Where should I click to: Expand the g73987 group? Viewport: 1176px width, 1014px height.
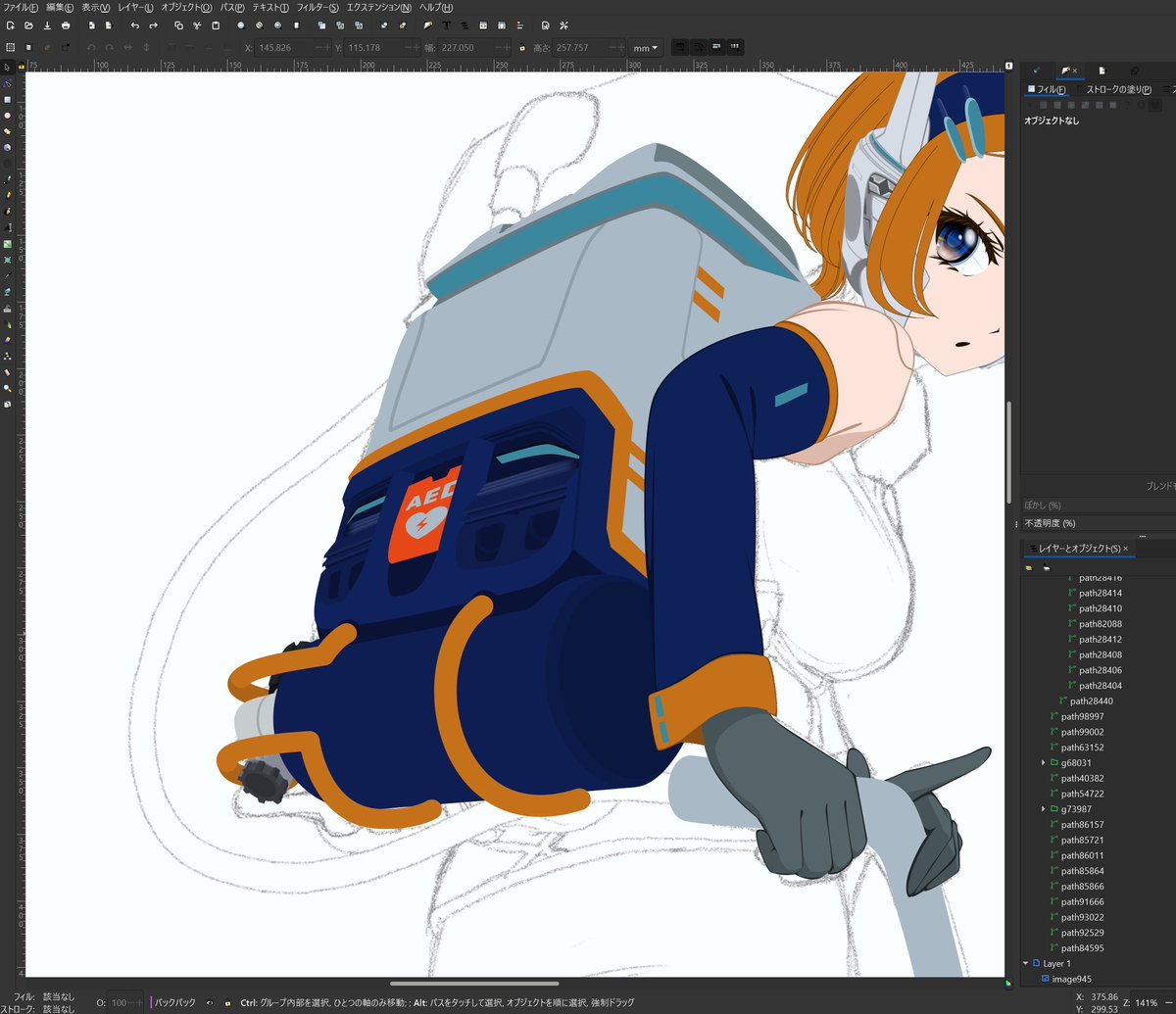(1043, 809)
